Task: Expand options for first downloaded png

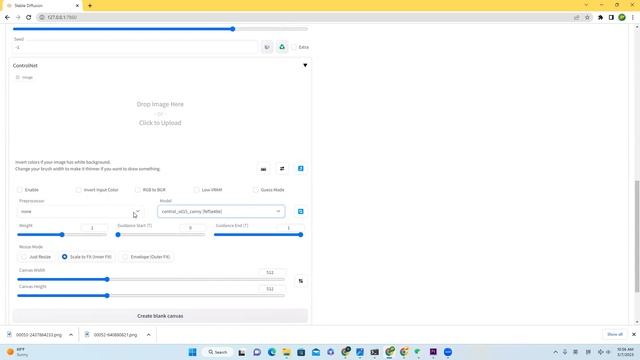Action: click(71, 335)
